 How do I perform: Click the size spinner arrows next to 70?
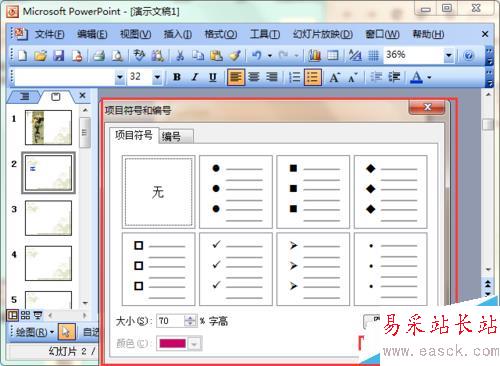tap(190, 321)
